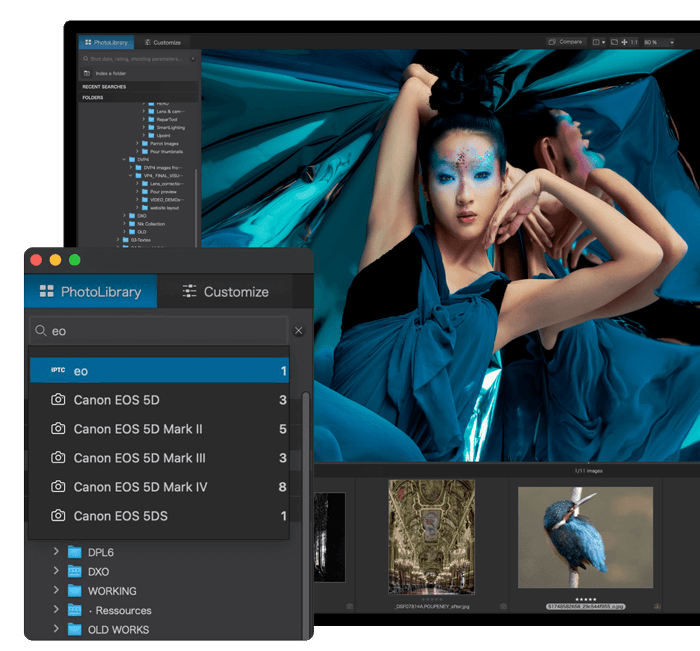Click the 1:1 zoom button

coord(634,42)
